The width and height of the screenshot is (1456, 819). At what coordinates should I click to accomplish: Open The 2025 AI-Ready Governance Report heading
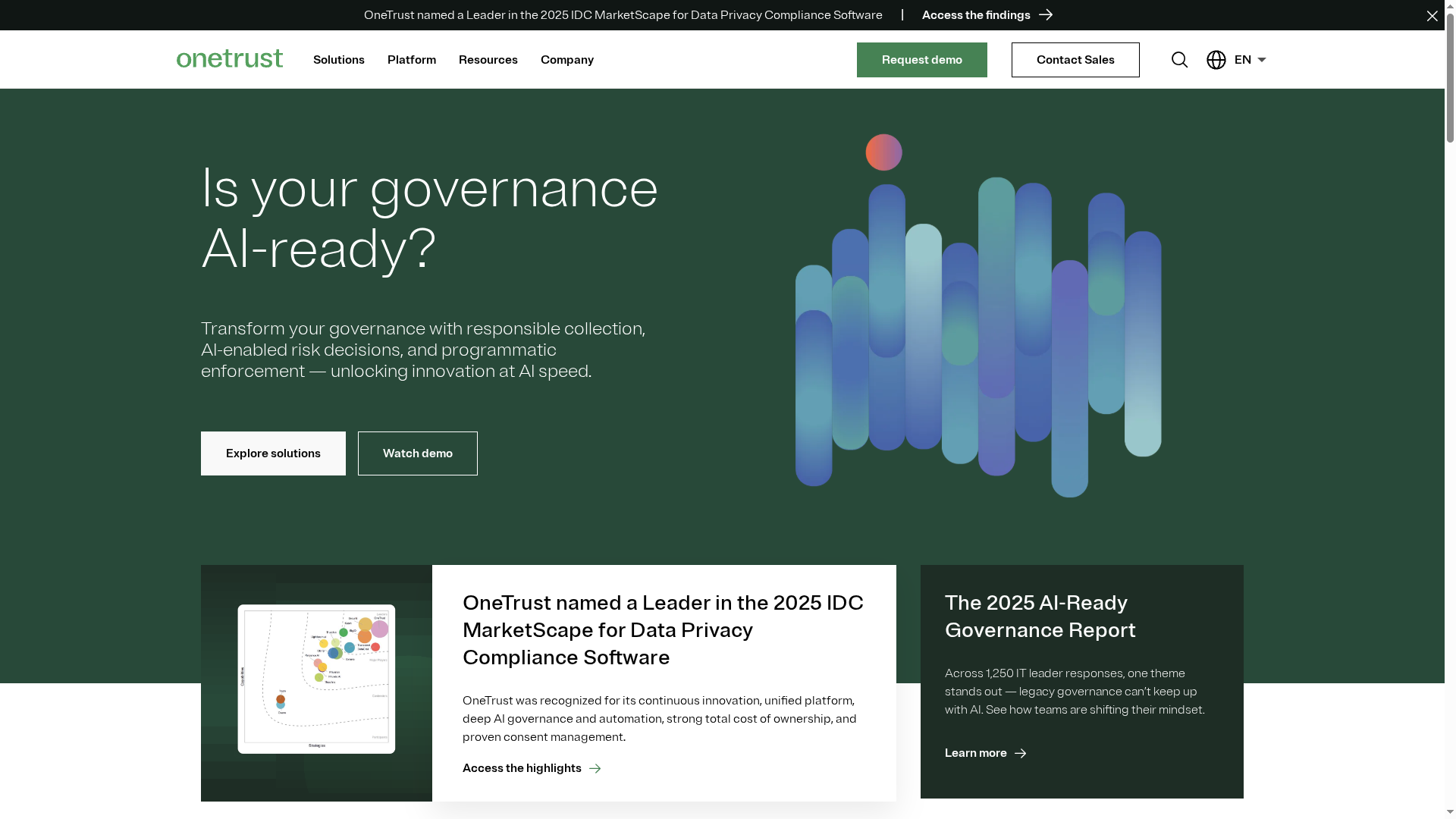(1040, 617)
